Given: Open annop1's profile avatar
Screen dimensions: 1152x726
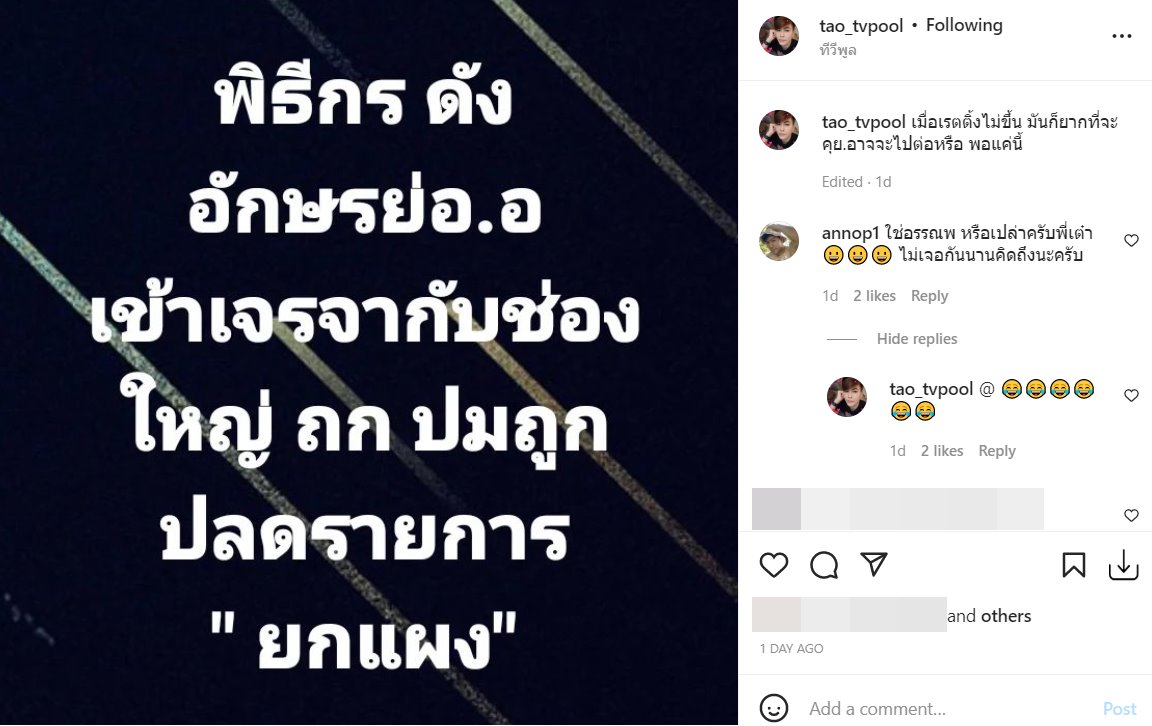Looking at the screenshot, I should pyautogui.click(x=779, y=242).
